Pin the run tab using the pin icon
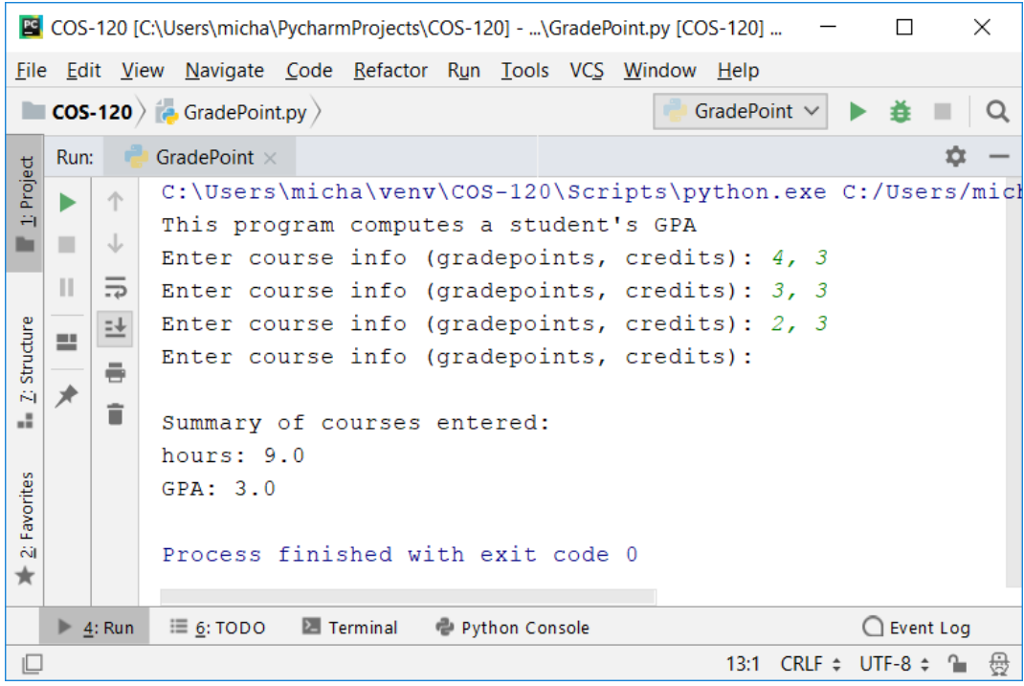 coord(67,396)
